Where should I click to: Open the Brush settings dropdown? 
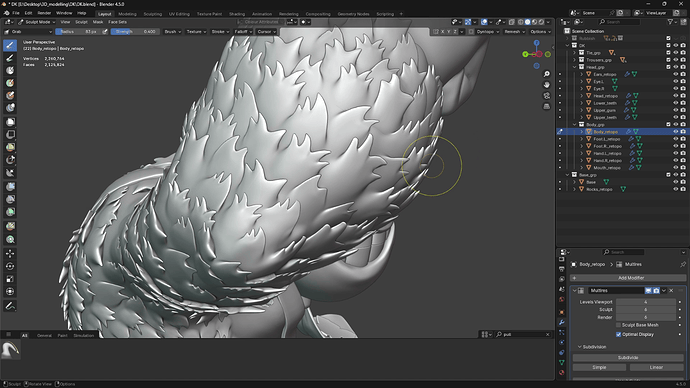172,32
